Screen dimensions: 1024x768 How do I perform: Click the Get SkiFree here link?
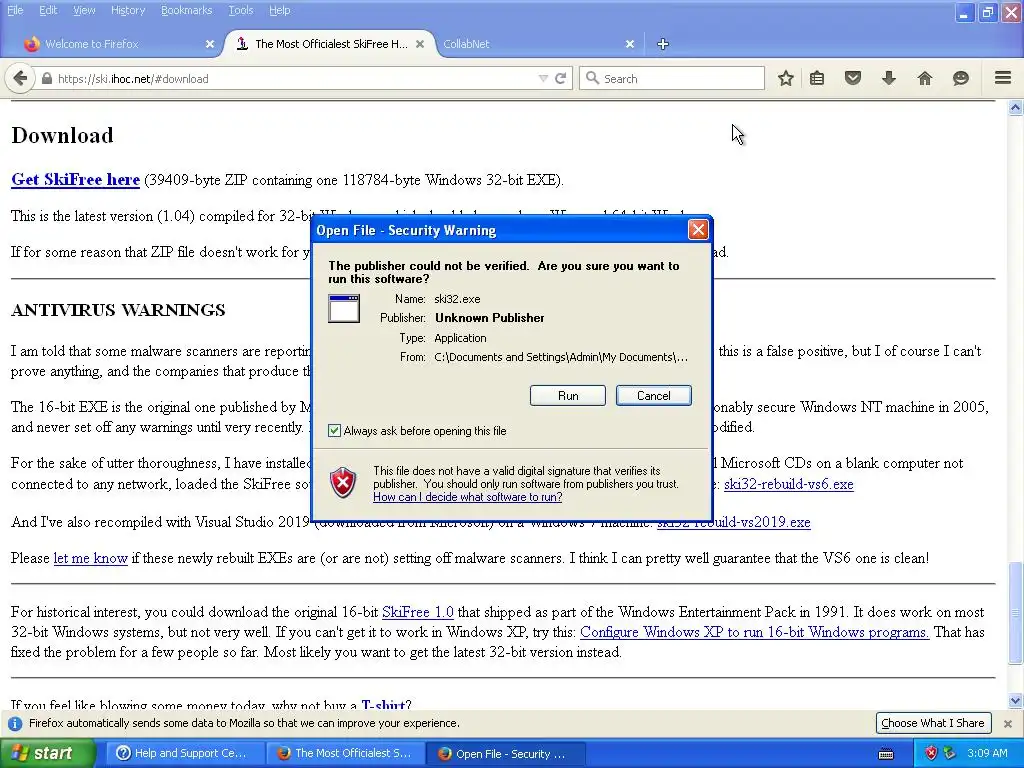pyautogui.click(x=75, y=180)
